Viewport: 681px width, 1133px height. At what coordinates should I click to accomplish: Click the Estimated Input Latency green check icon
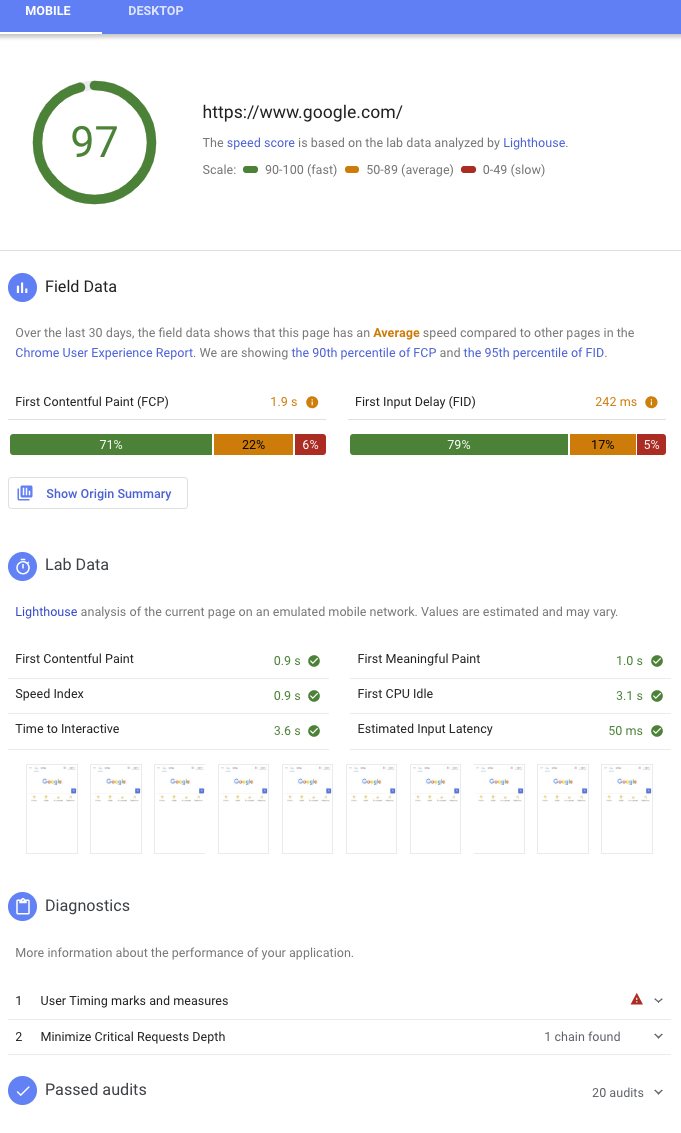click(657, 731)
